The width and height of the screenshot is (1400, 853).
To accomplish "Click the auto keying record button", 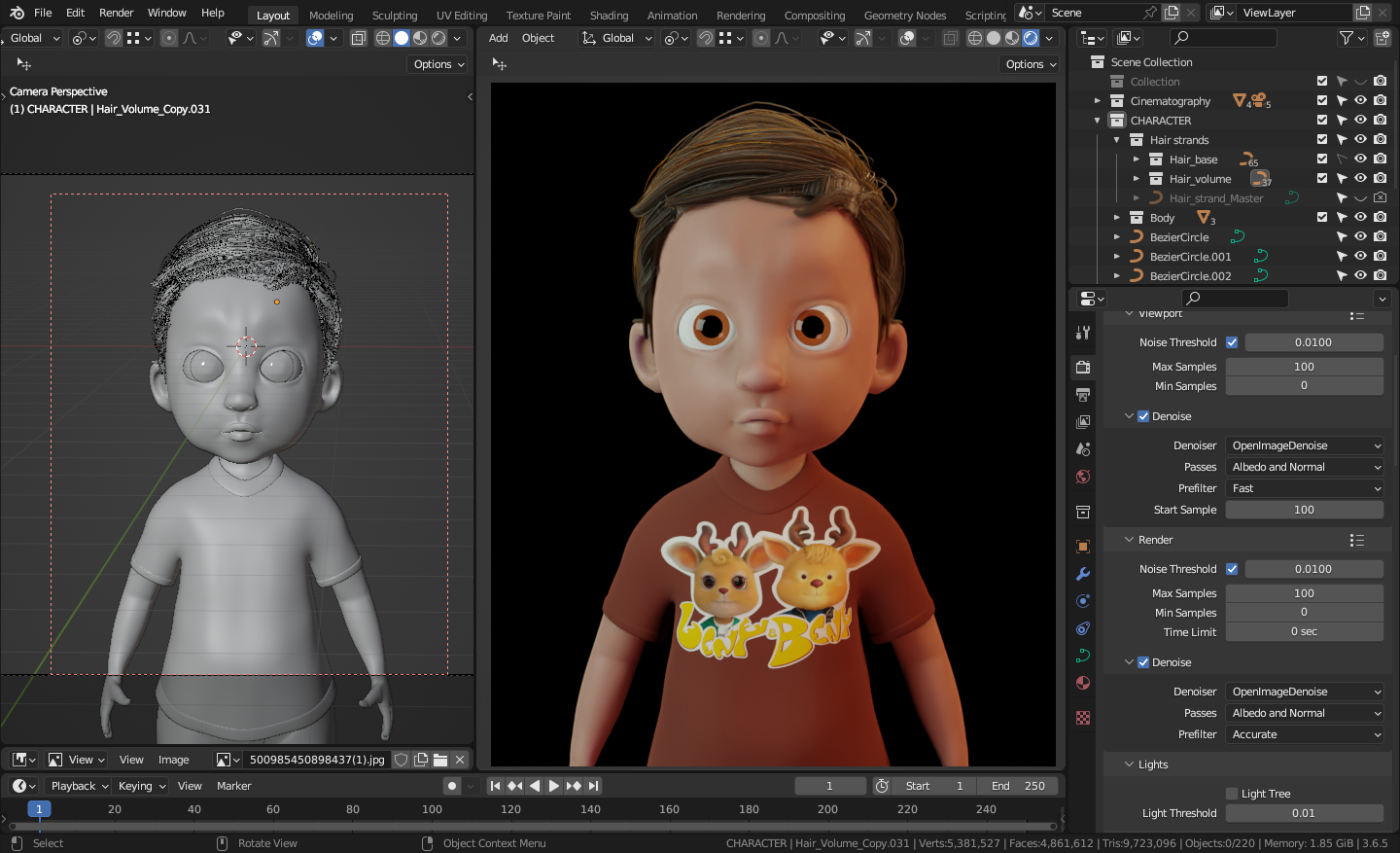I will [451, 786].
